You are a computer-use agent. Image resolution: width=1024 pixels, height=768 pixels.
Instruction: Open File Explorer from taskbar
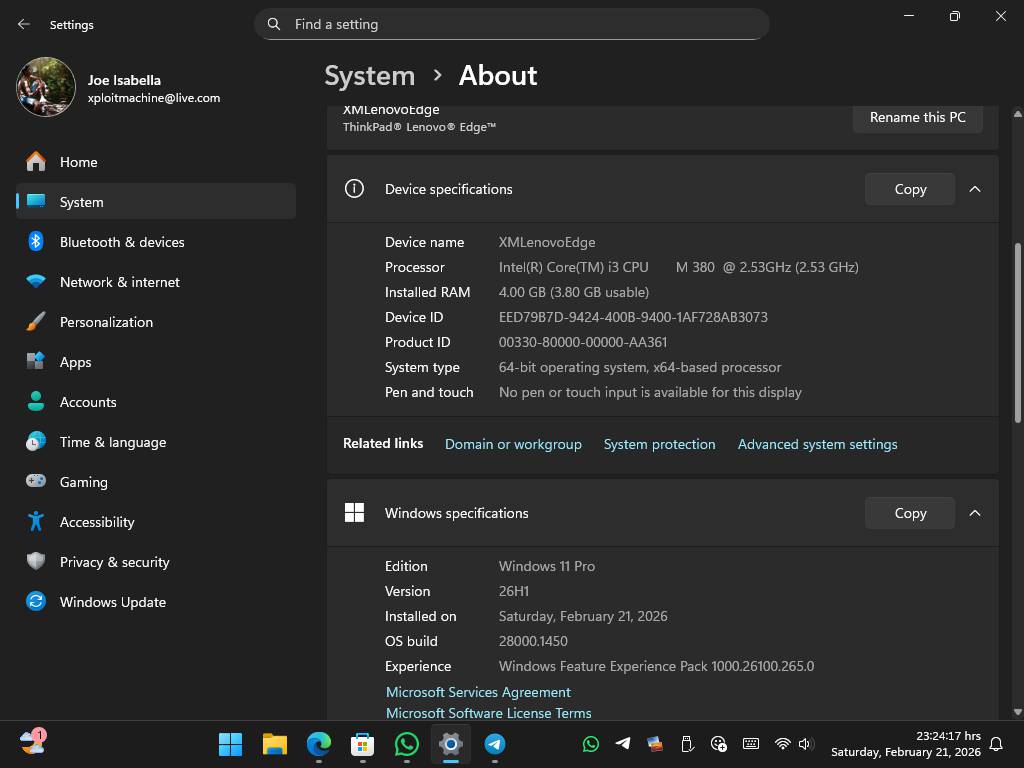coord(274,744)
